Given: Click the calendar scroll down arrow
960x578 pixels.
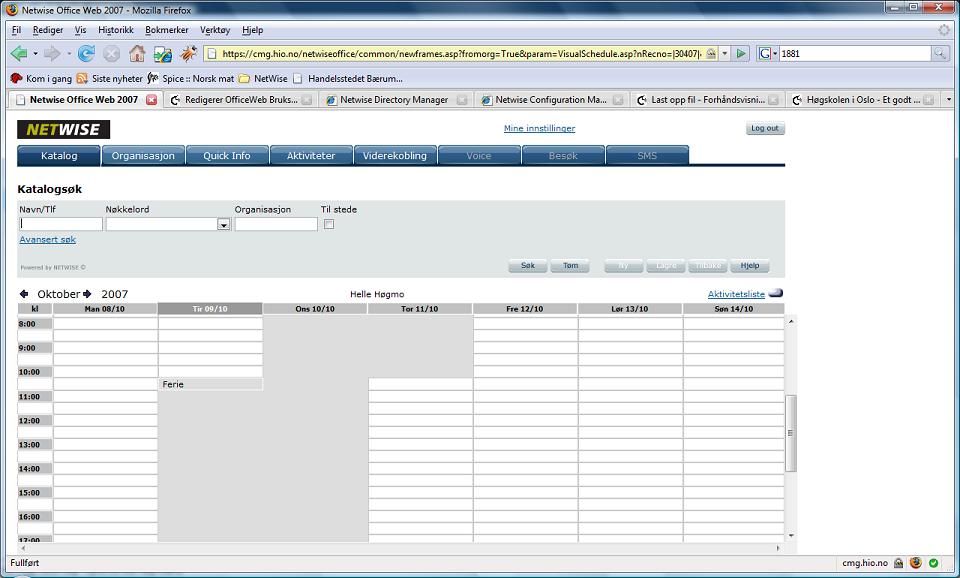Looking at the screenshot, I should pos(790,536).
